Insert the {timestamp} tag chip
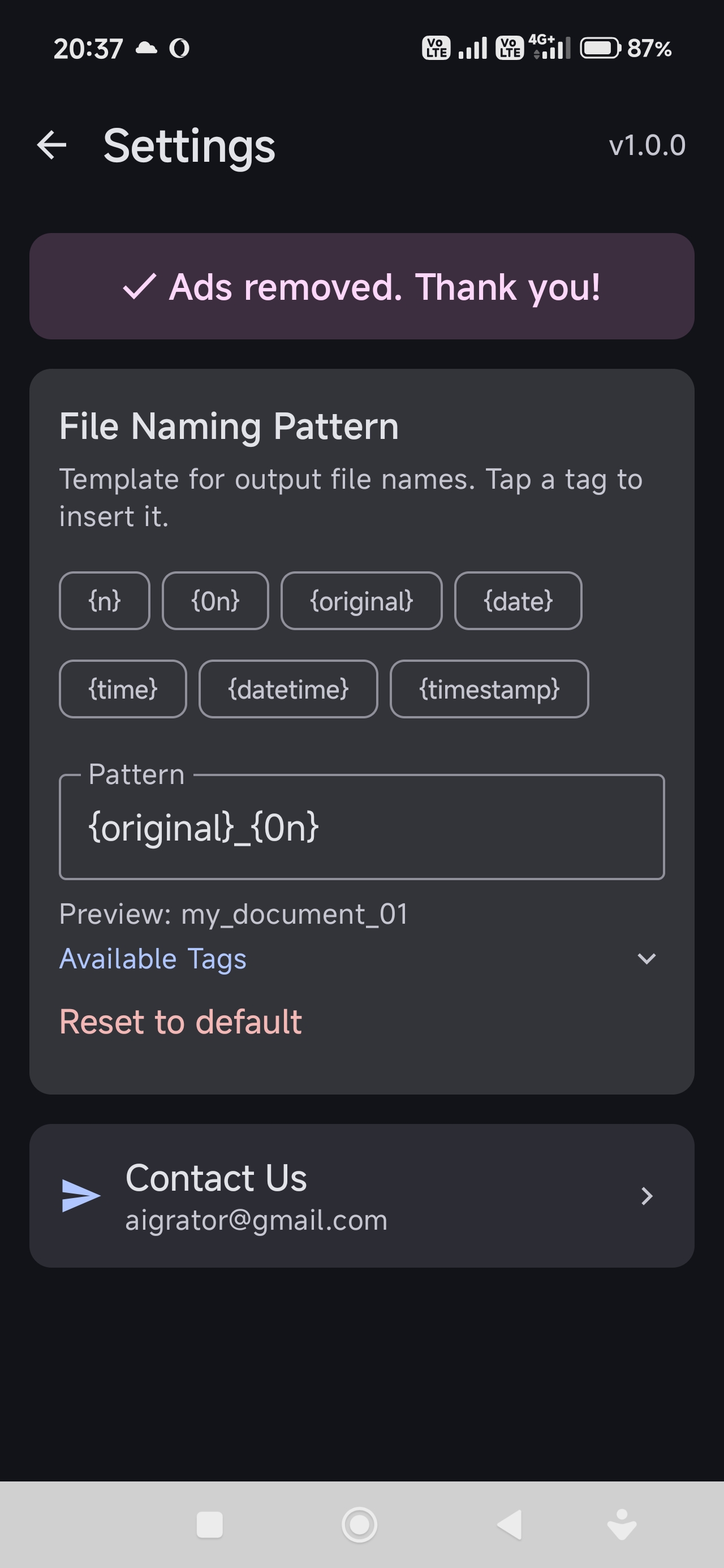 (x=490, y=689)
